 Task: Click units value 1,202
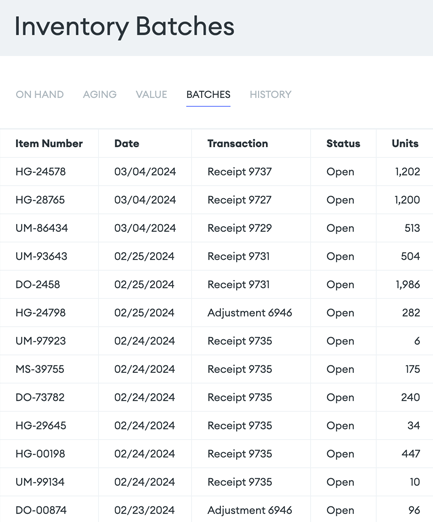point(408,172)
